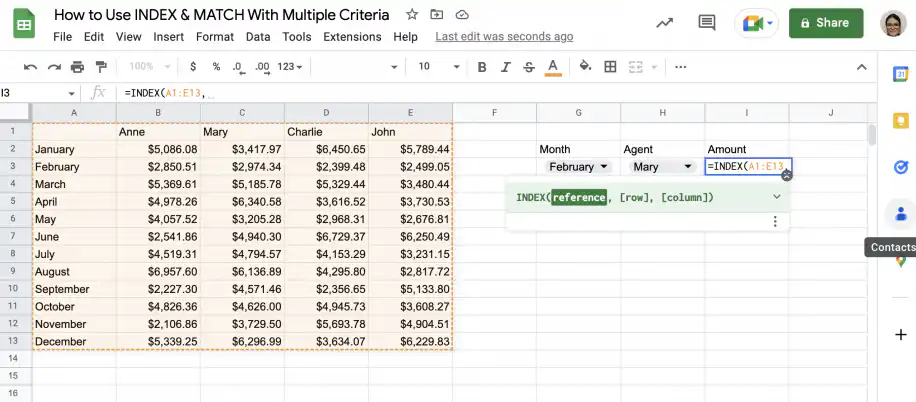Open the Agent dropdown showing Mary
Image resolution: width=916 pixels, height=402 pixels.
point(662,167)
